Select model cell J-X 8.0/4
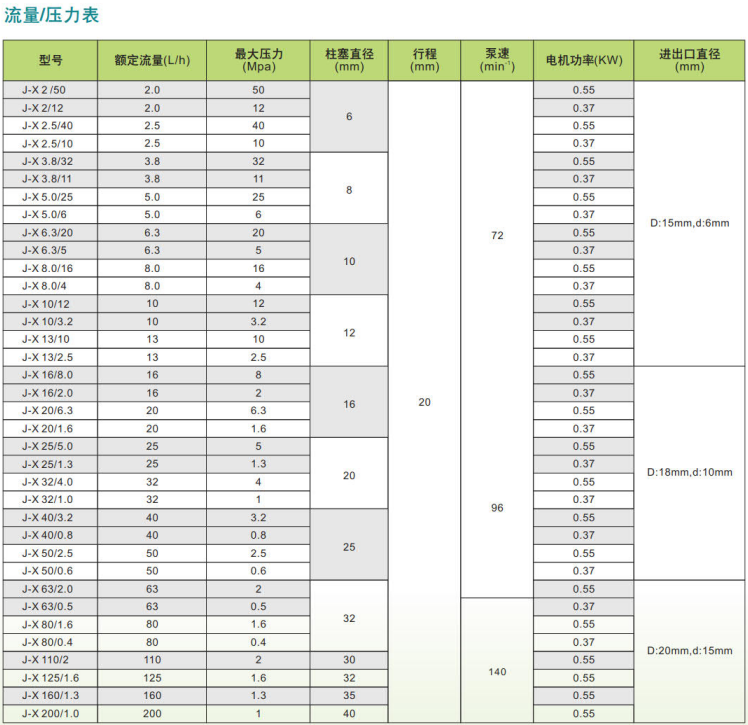 (51, 286)
